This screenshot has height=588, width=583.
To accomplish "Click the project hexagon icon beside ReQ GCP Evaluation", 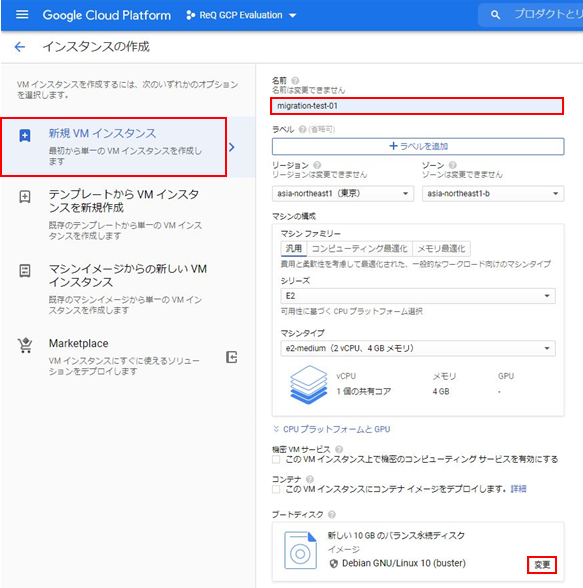I will point(190,15).
